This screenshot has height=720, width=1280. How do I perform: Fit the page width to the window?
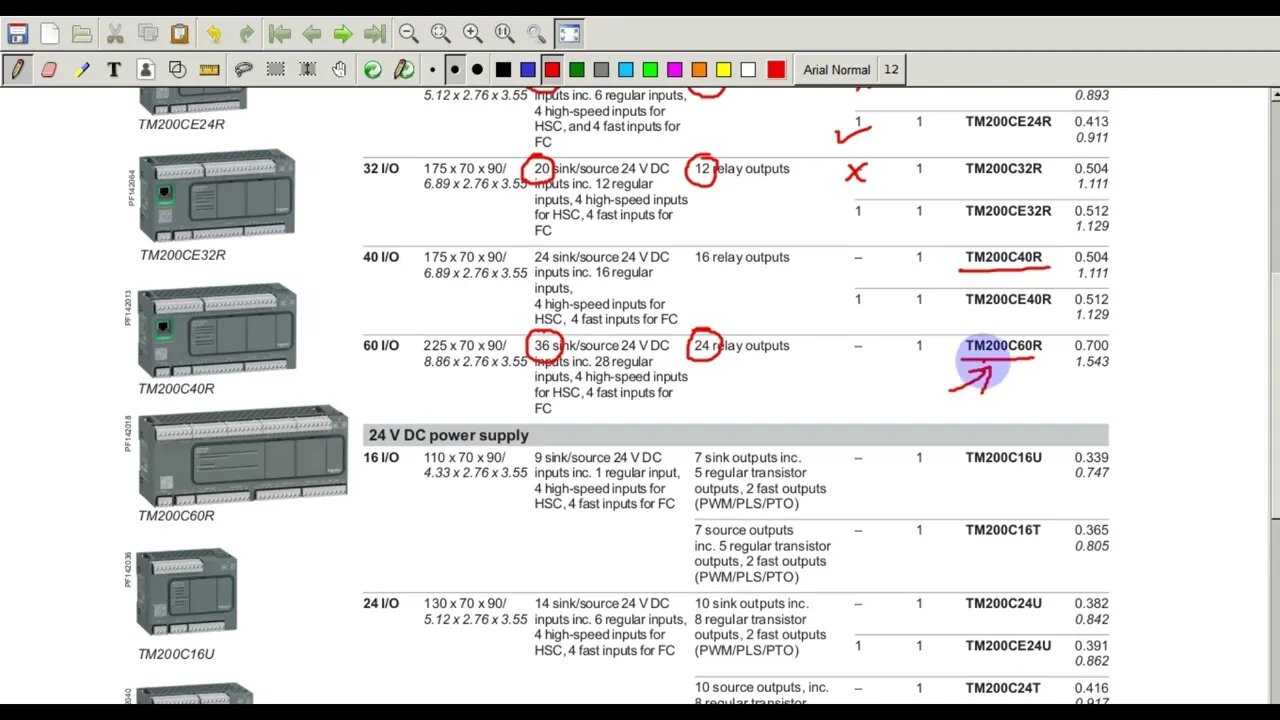[440, 34]
